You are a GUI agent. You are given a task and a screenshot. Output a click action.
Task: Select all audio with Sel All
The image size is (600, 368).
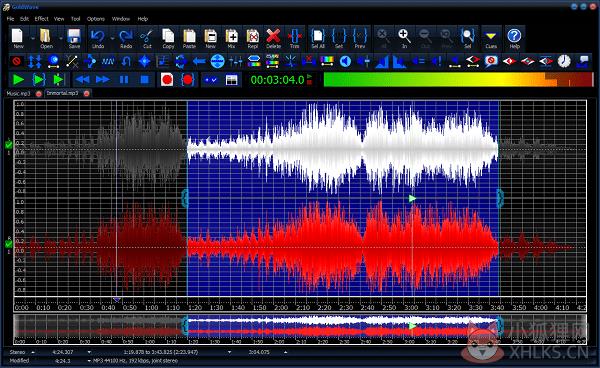coord(318,38)
